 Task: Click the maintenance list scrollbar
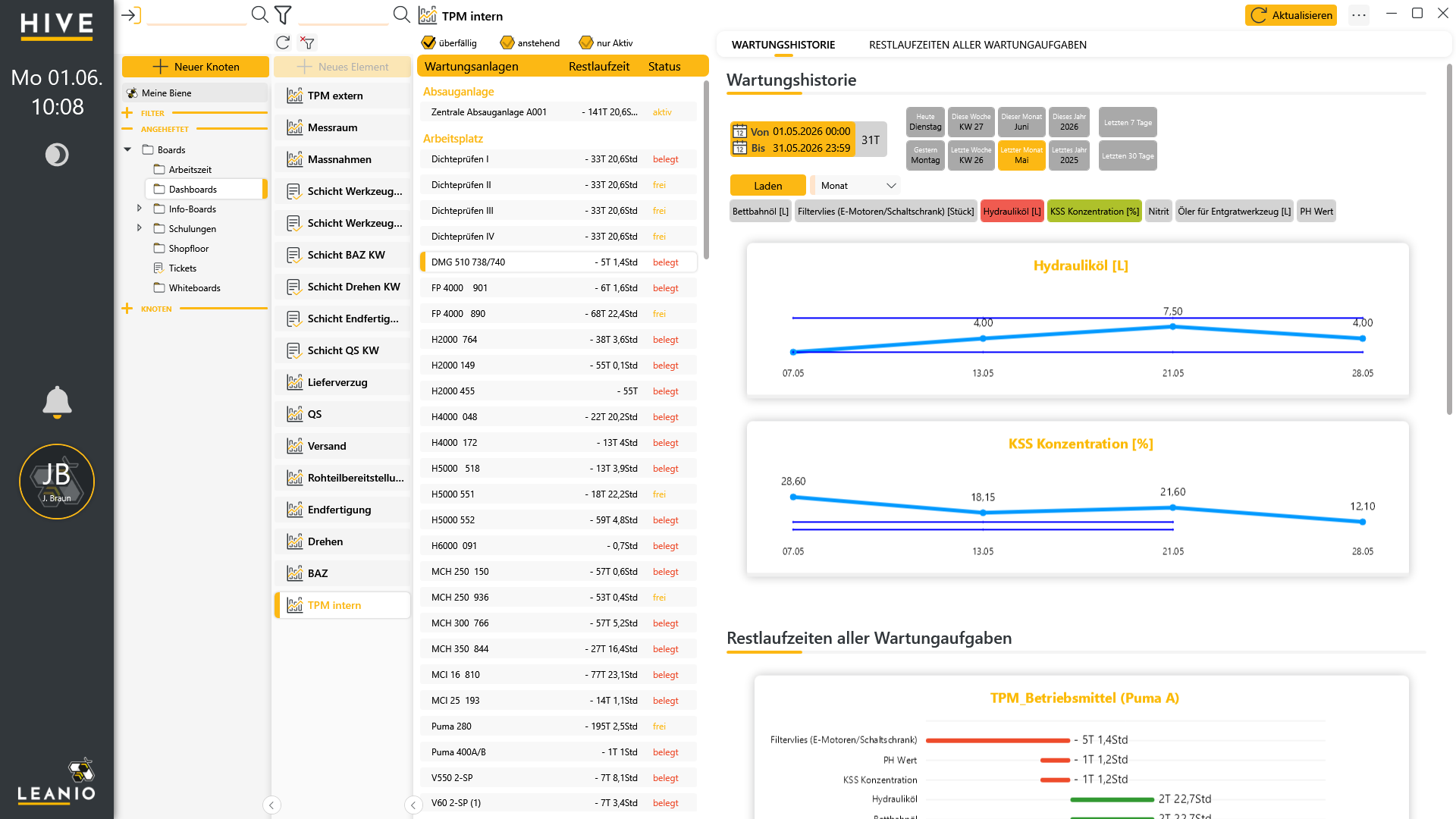pos(706,171)
